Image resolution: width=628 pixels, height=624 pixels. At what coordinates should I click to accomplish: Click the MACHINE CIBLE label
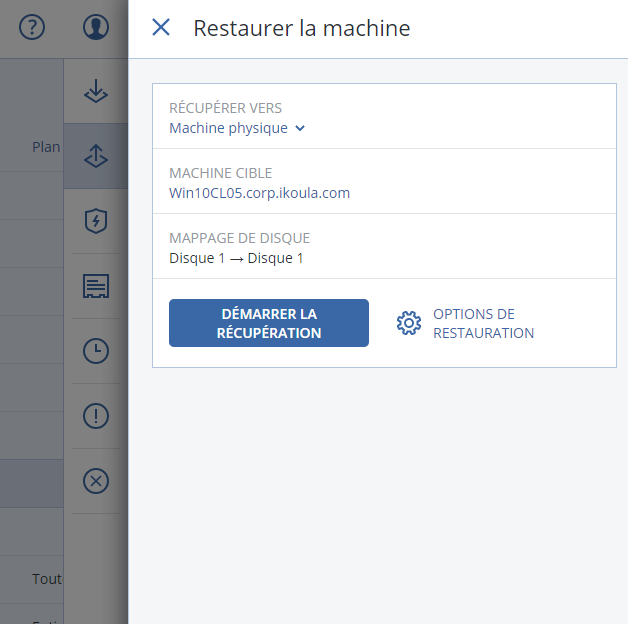coord(221,173)
